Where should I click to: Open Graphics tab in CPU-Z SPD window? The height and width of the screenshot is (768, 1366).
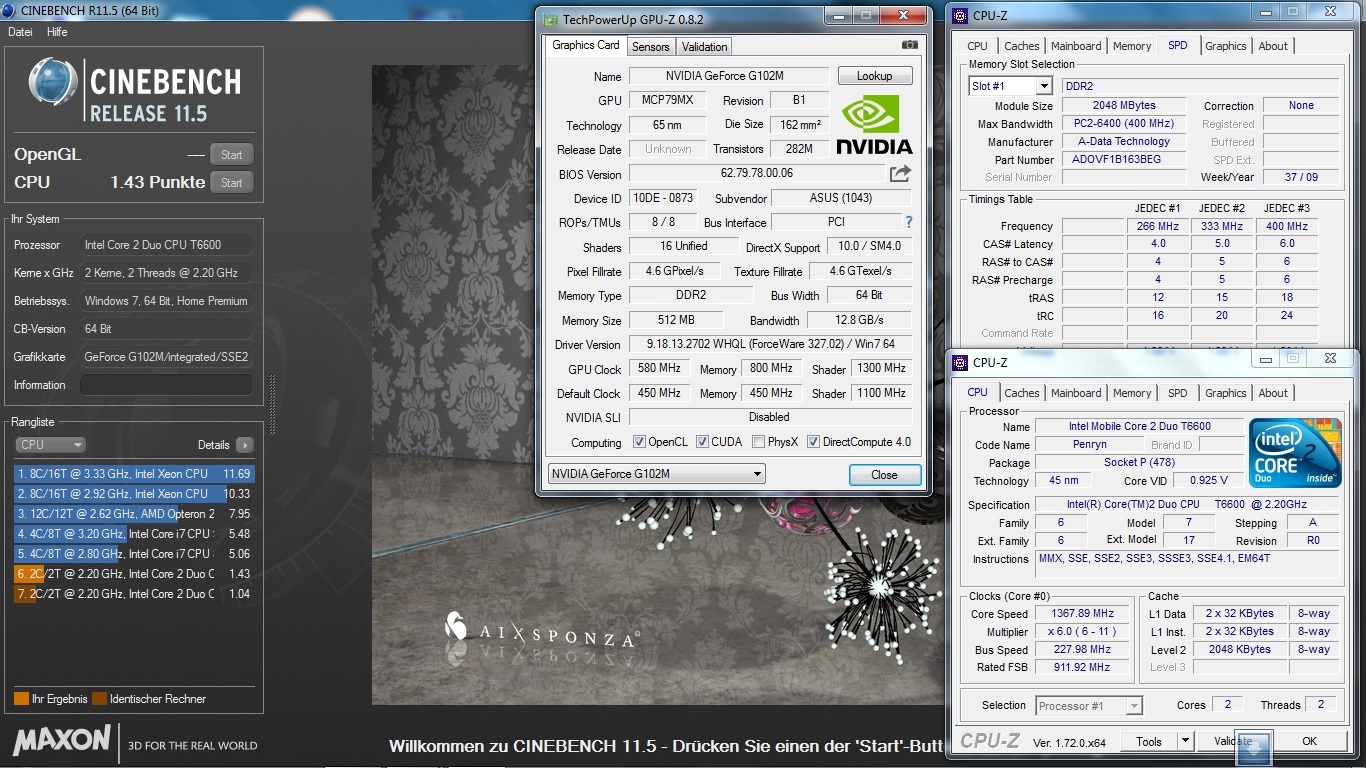tap(1225, 46)
